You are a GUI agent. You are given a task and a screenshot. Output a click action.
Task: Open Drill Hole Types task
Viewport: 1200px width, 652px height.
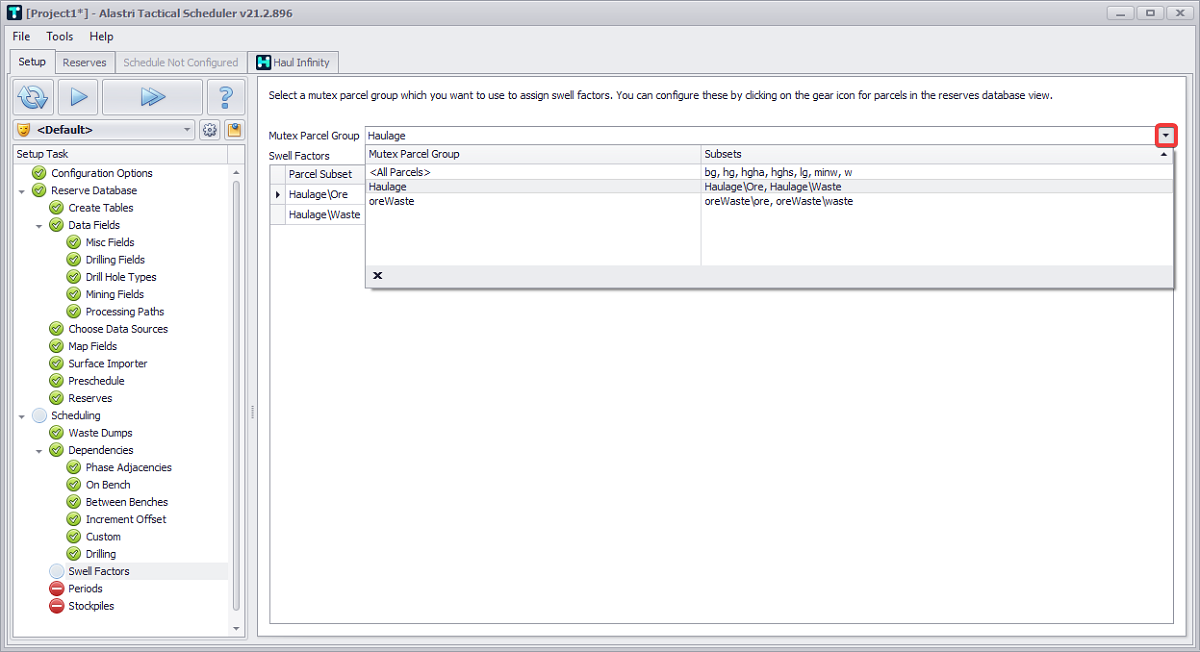(121, 277)
